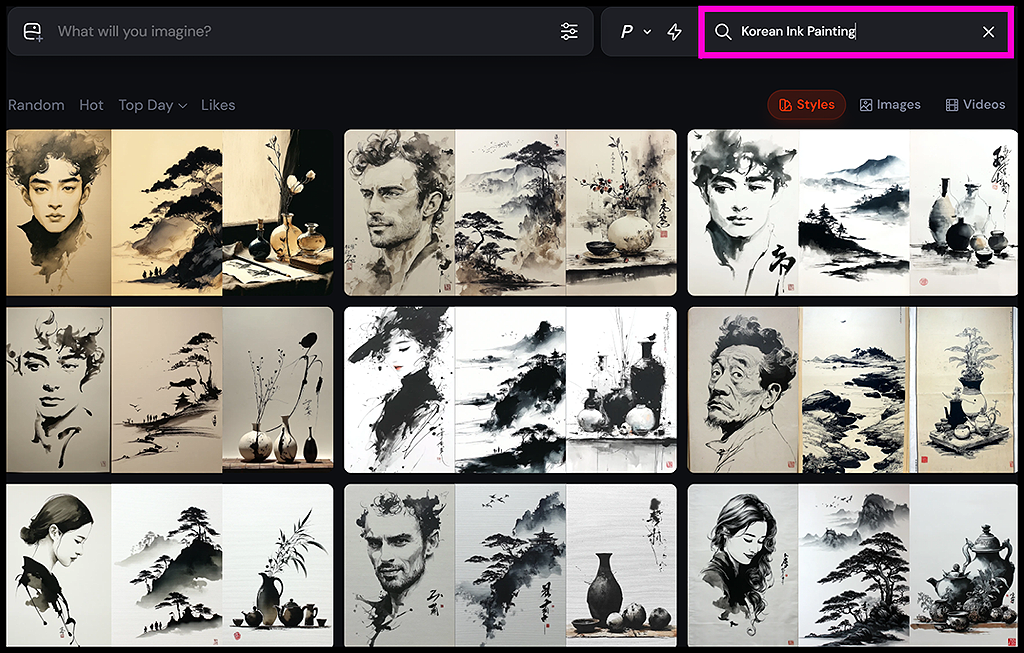The width and height of the screenshot is (1024, 653).
Task: Open the top-left curly-haired portrait thumbnail
Action: click(57, 211)
